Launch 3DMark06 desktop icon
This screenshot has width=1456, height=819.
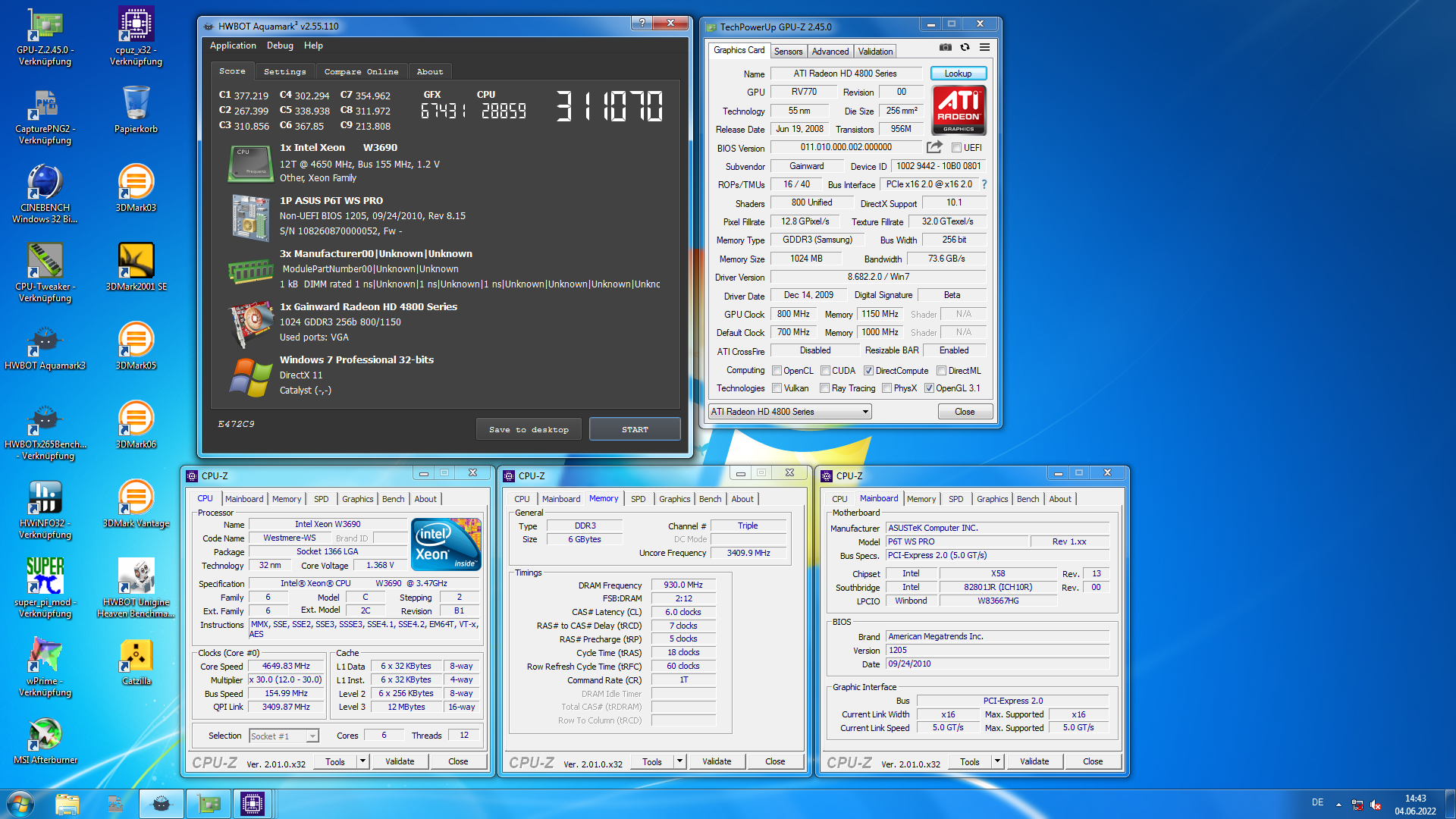[x=136, y=425]
